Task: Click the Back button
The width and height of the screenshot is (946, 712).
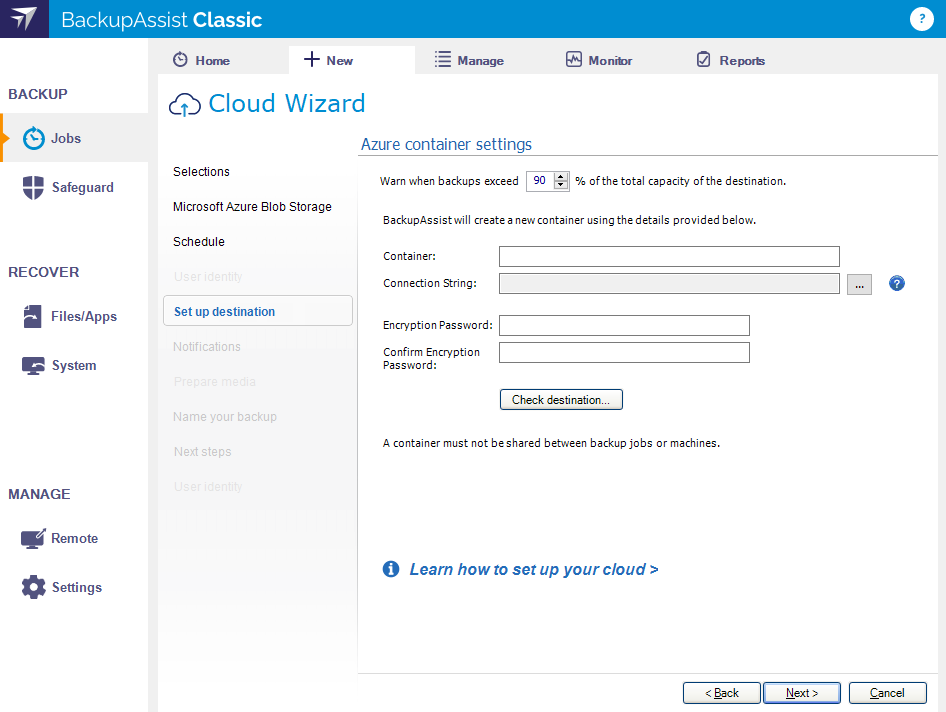Action: coord(722,693)
